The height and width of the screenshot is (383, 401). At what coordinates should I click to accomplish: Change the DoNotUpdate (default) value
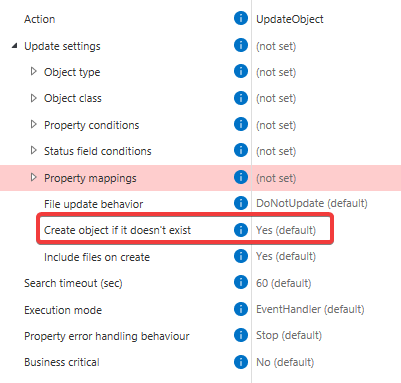pyautogui.click(x=312, y=203)
